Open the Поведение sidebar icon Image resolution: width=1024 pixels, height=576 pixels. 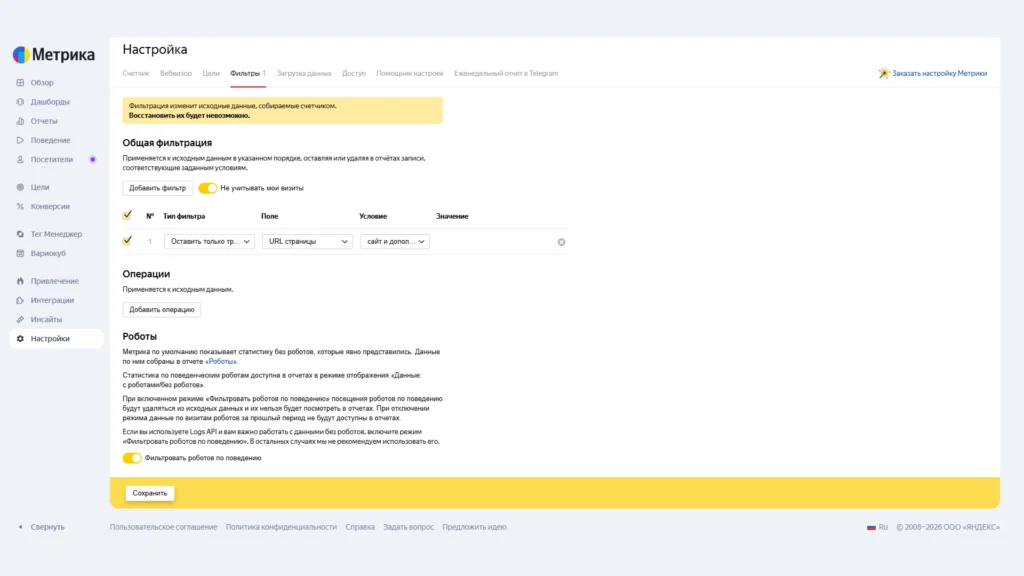coord(20,140)
